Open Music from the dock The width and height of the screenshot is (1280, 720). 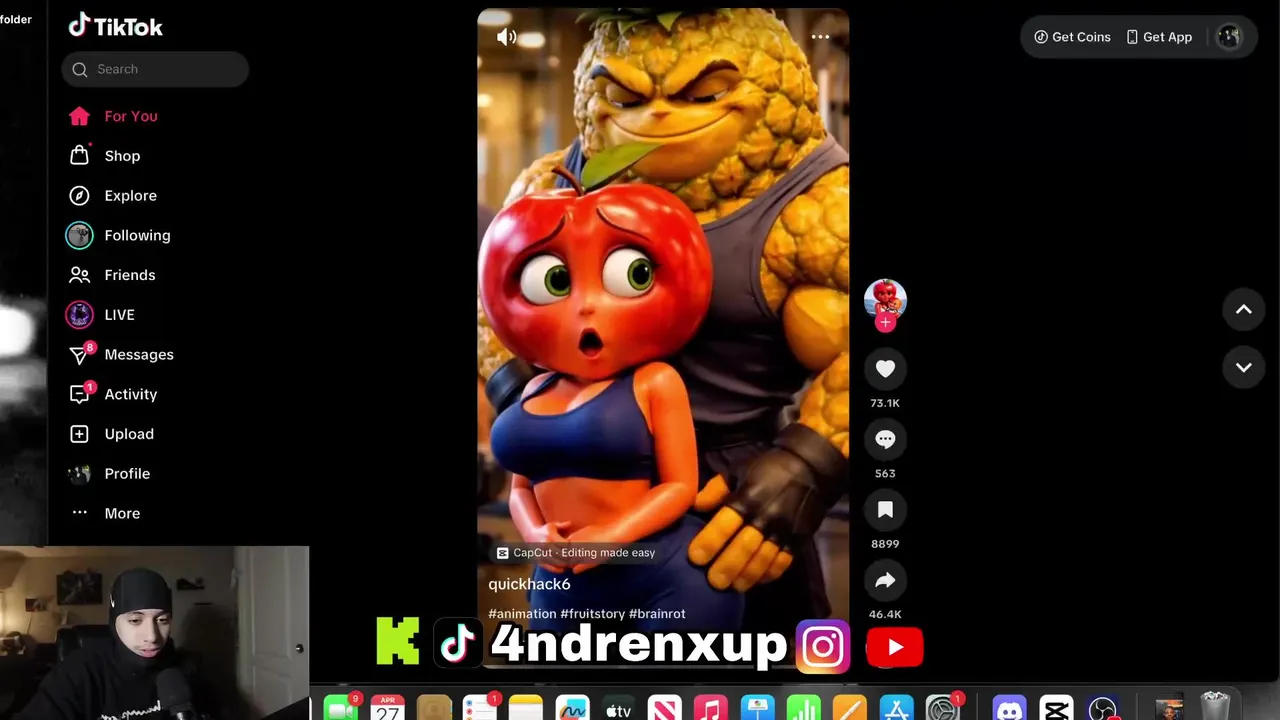[711, 708]
